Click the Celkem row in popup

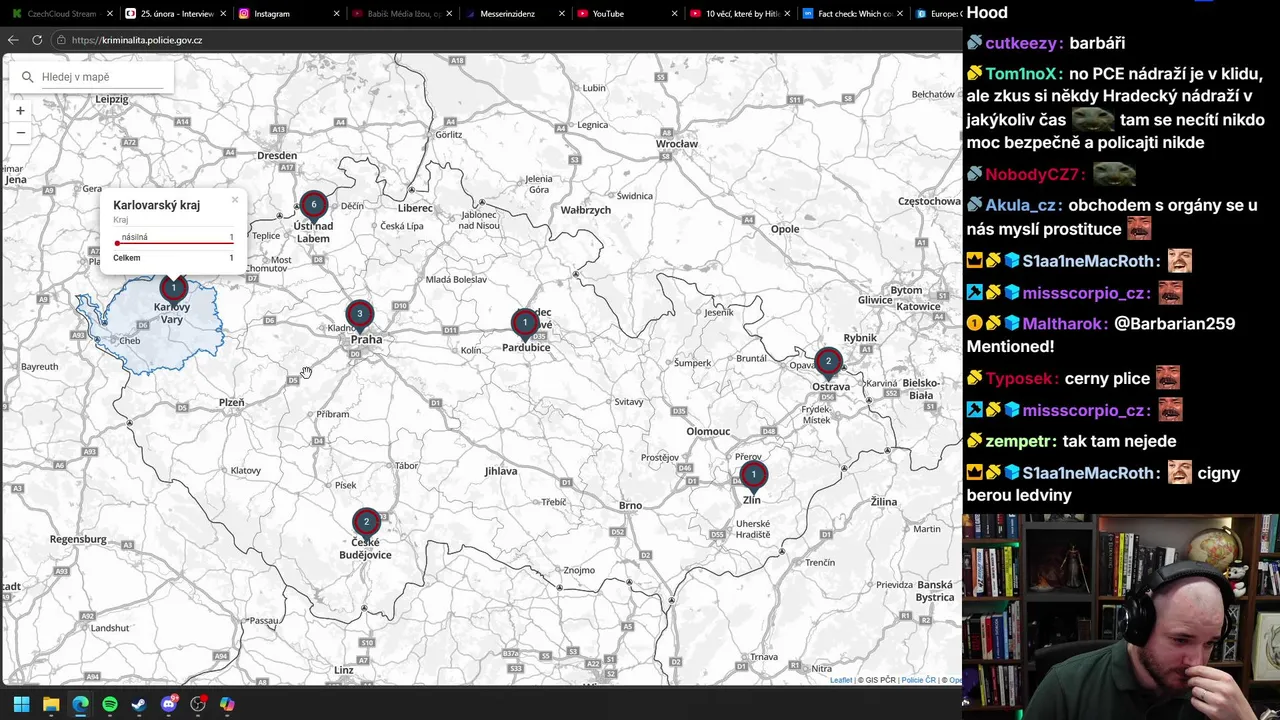tap(173, 258)
